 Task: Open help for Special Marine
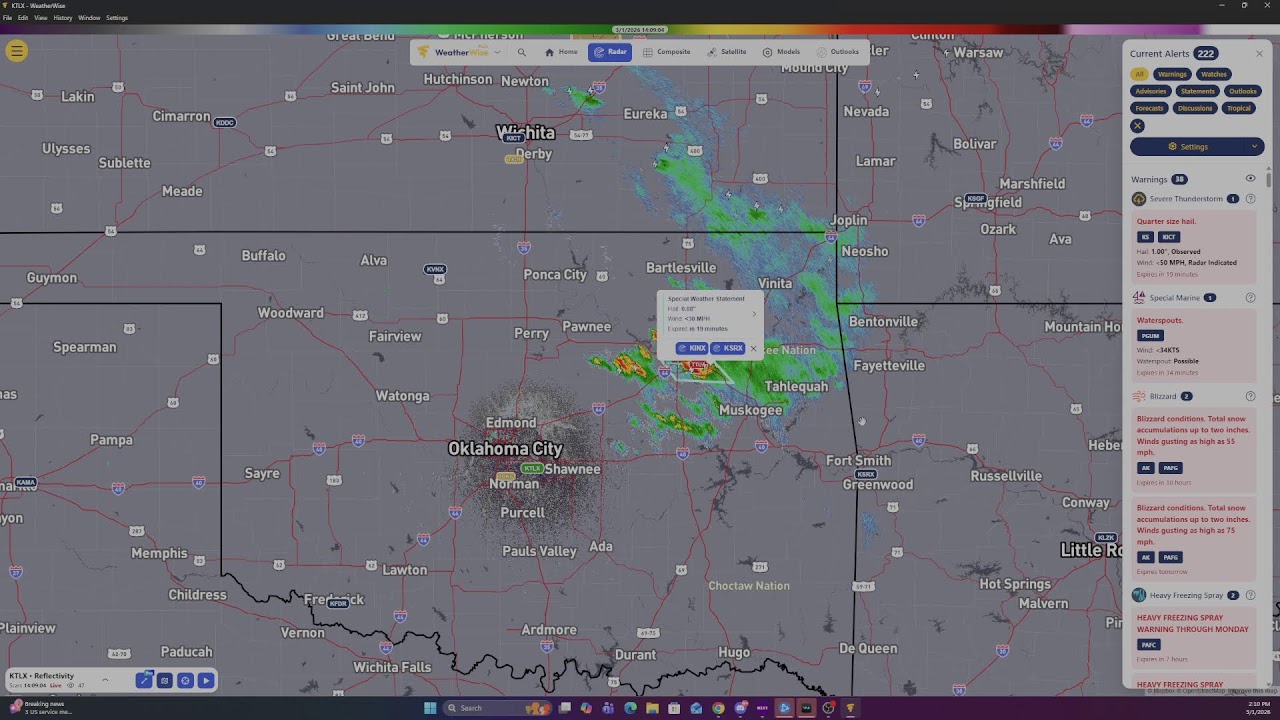1250,298
